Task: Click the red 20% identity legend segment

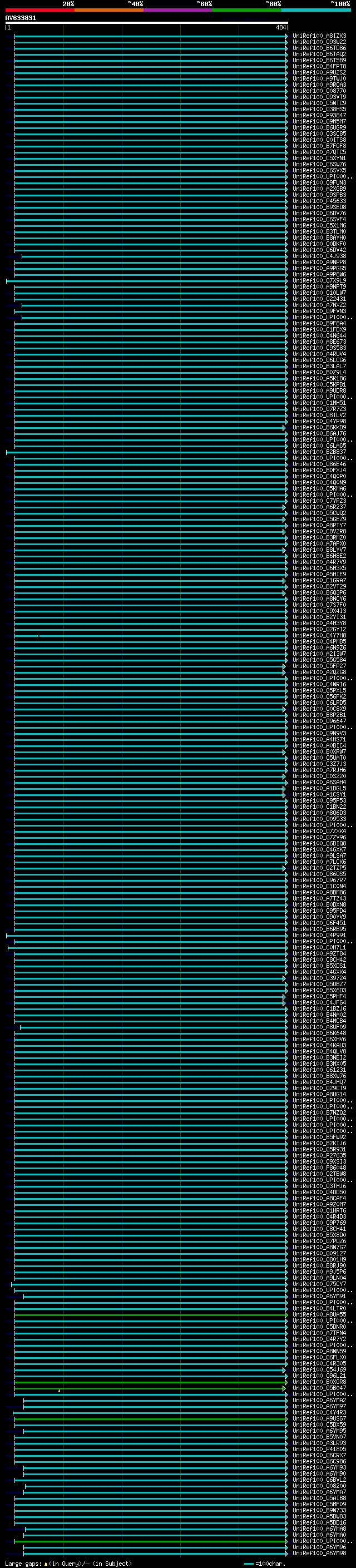Action: click(39, 10)
